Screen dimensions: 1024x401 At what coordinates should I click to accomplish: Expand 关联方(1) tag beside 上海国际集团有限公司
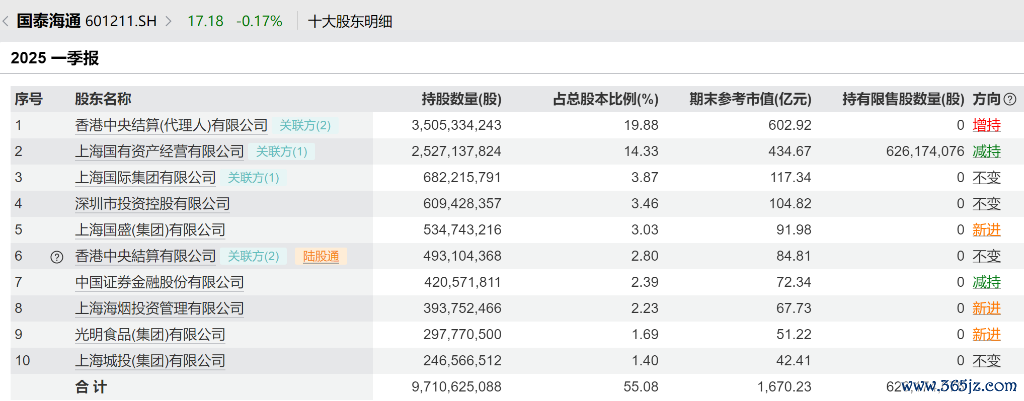253,178
